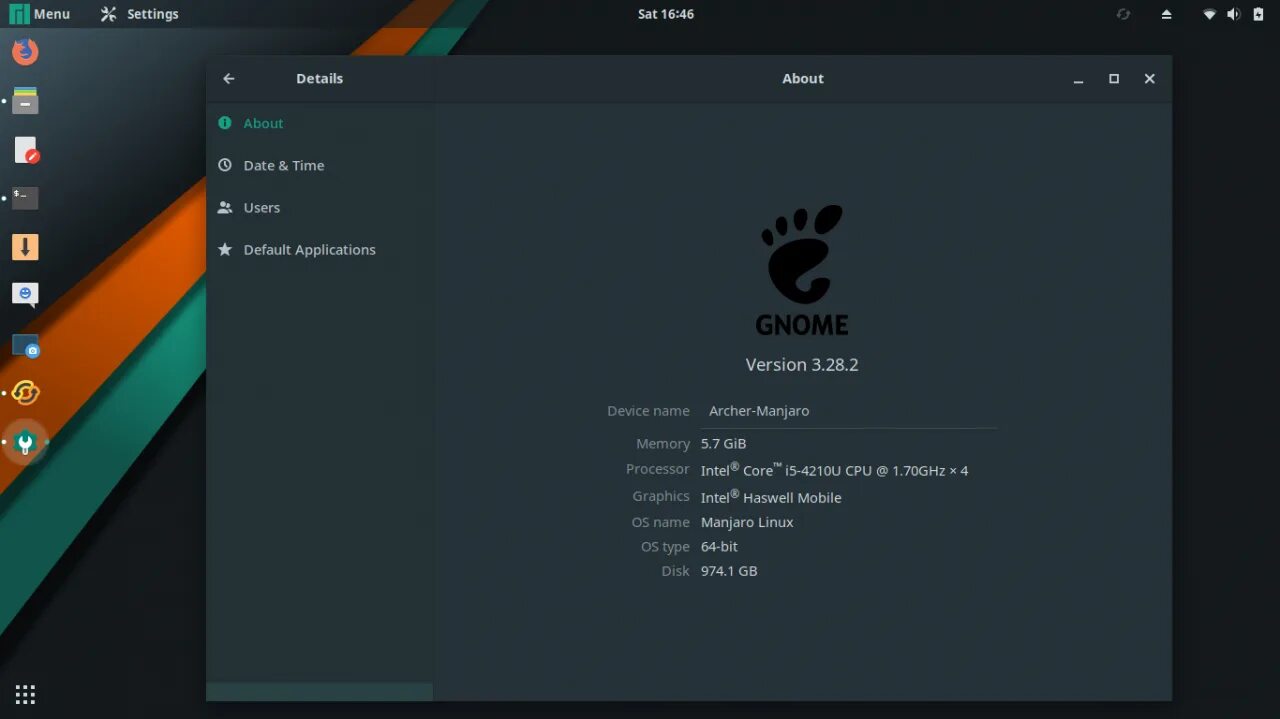Open Date & Time settings
This screenshot has height=719, width=1280.
(320, 165)
